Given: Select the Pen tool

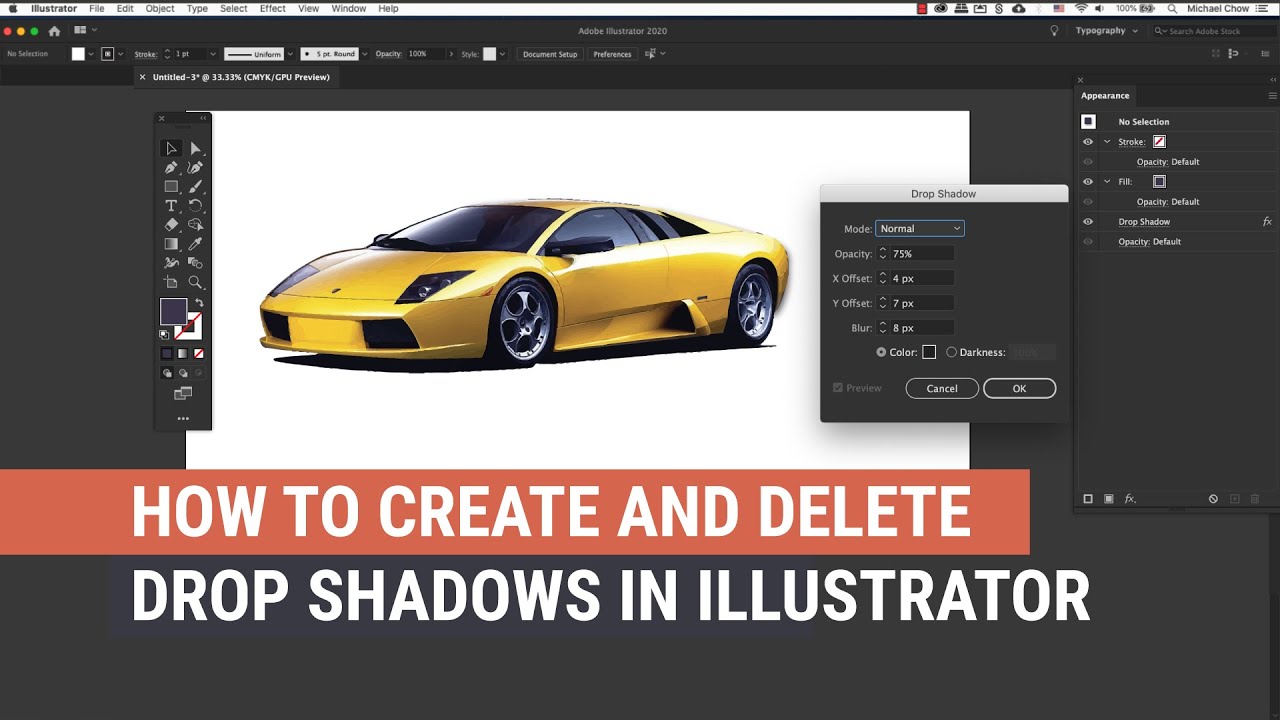Looking at the screenshot, I should (x=171, y=167).
